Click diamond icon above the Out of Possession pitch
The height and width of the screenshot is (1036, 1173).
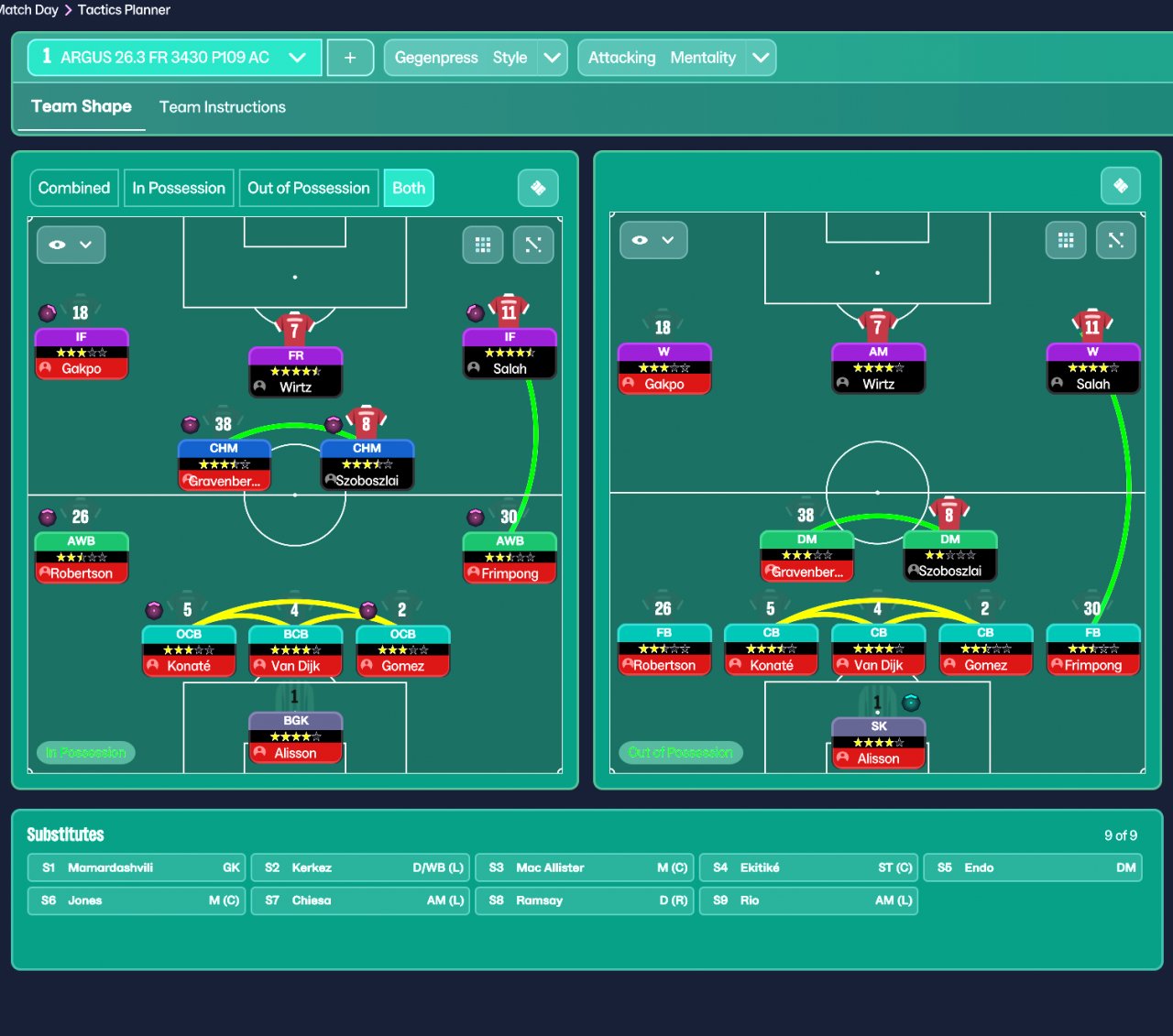click(1121, 186)
